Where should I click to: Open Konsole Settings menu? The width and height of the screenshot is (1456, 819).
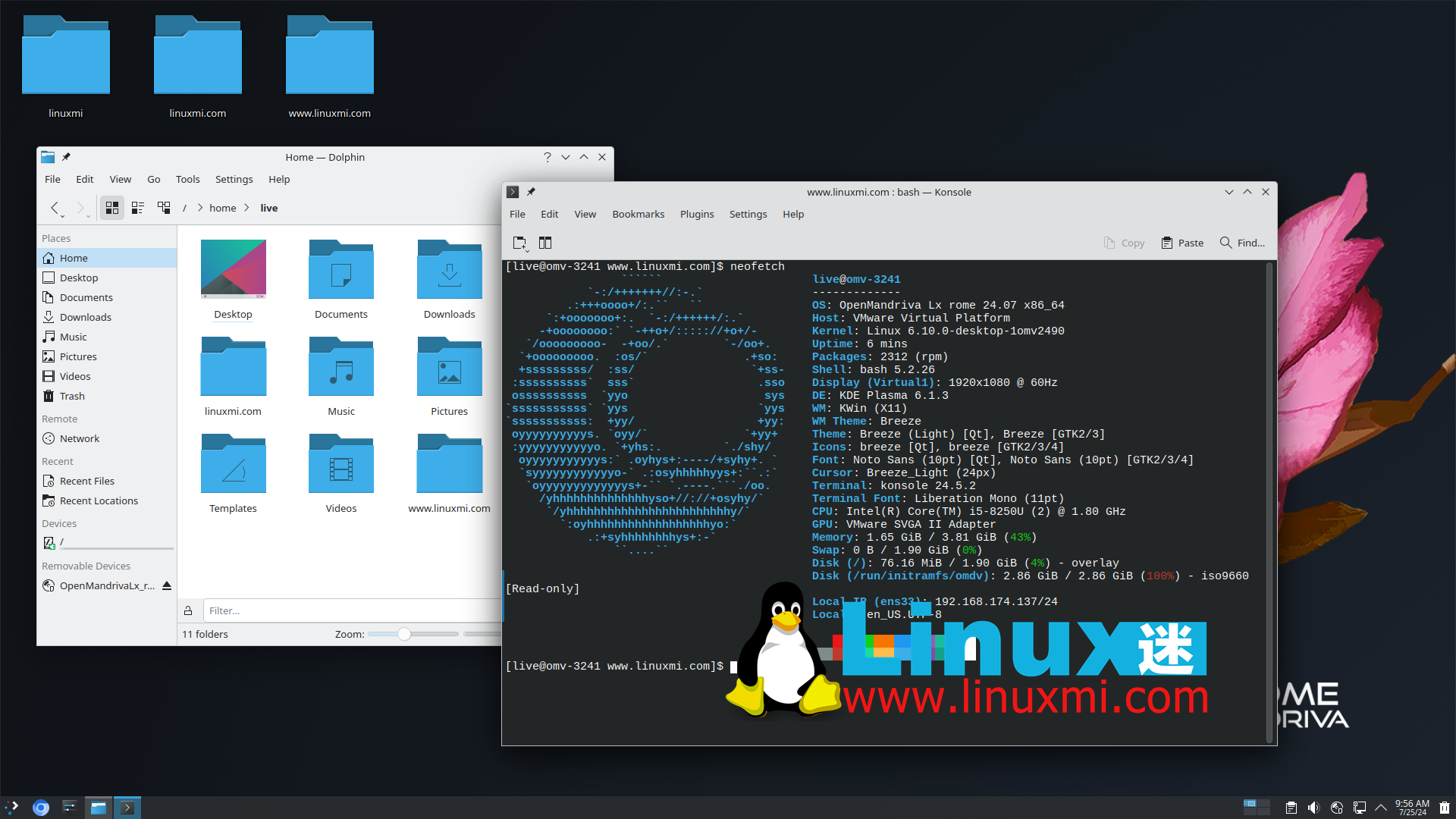(x=748, y=214)
